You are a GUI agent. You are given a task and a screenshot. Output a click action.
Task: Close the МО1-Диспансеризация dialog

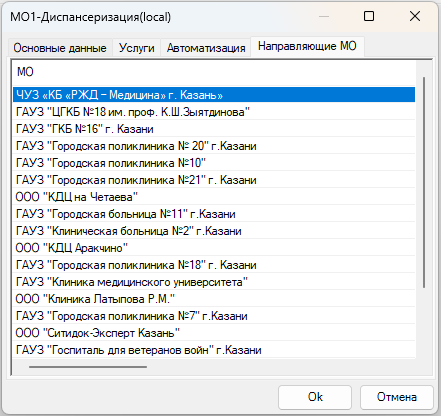pos(415,16)
